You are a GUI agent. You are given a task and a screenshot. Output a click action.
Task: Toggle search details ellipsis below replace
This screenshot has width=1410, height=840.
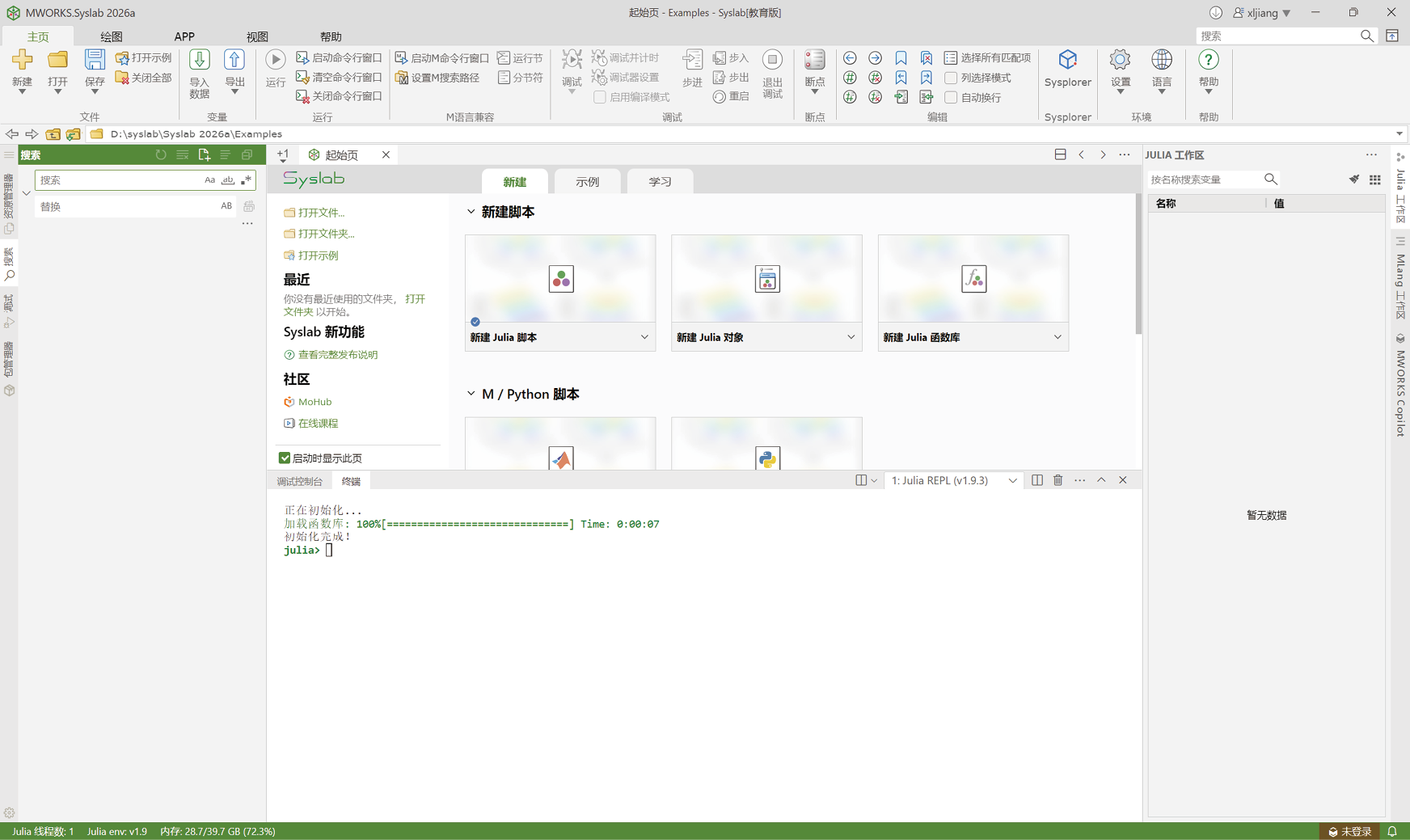click(247, 224)
